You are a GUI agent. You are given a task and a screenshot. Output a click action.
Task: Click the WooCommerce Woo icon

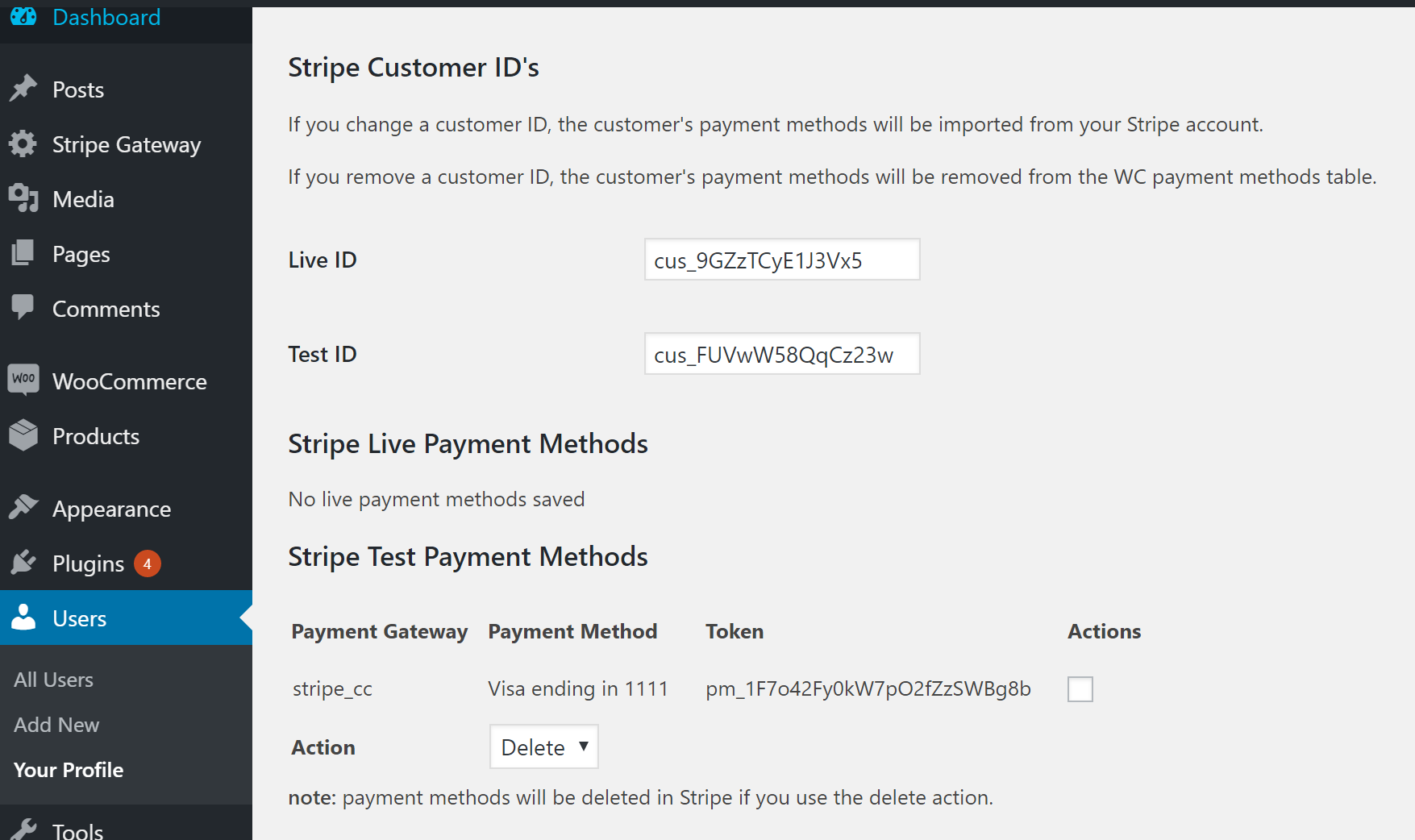click(x=23, y=380)
